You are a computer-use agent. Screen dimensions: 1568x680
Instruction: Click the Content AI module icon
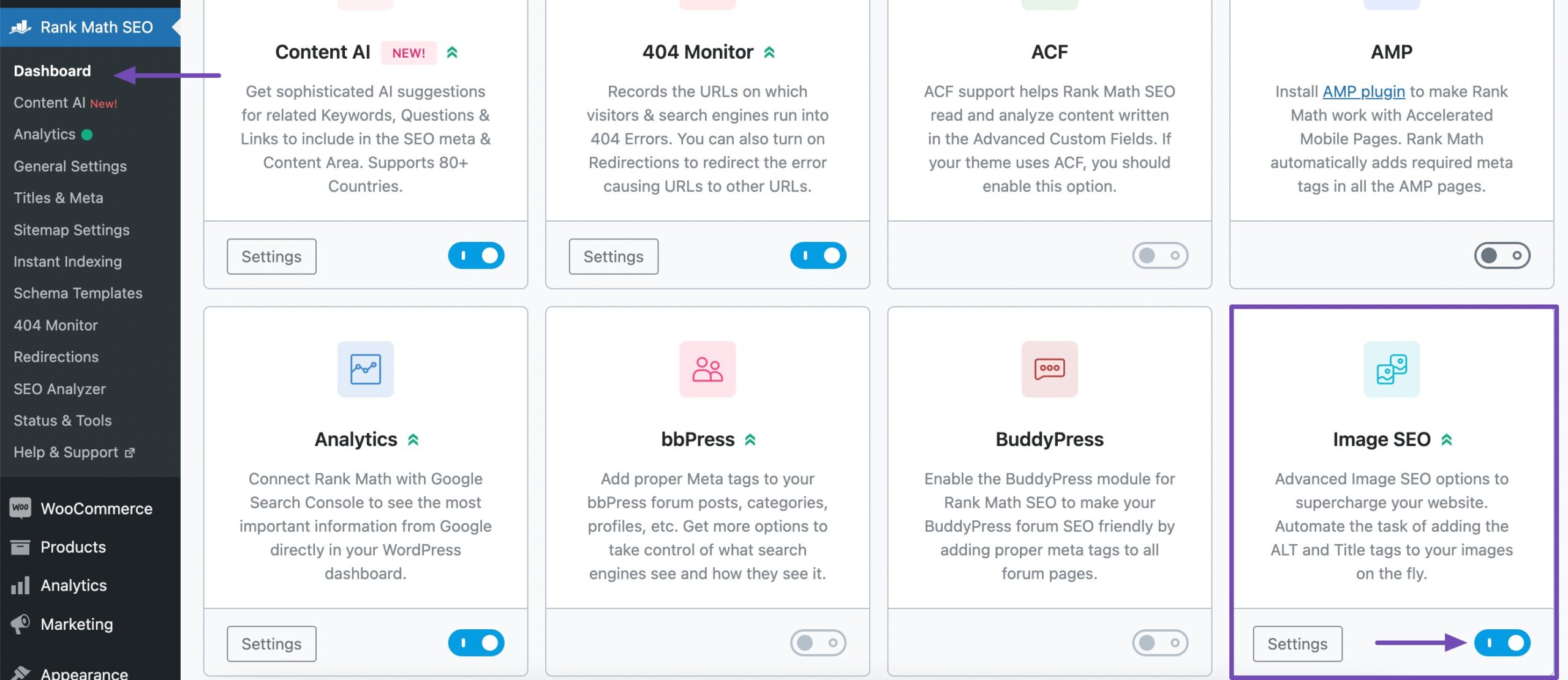pos(365,4)
